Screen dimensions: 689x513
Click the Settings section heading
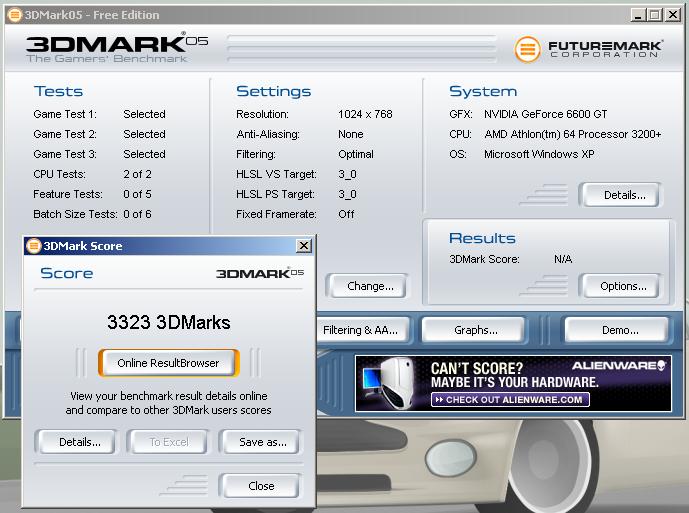pos(273,91)
